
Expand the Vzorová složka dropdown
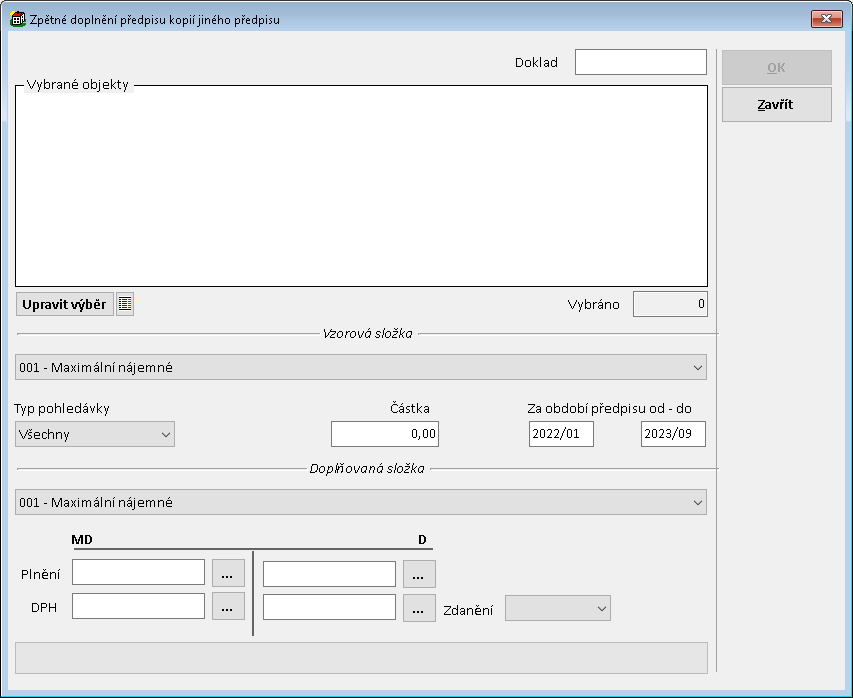pos(697,368)
